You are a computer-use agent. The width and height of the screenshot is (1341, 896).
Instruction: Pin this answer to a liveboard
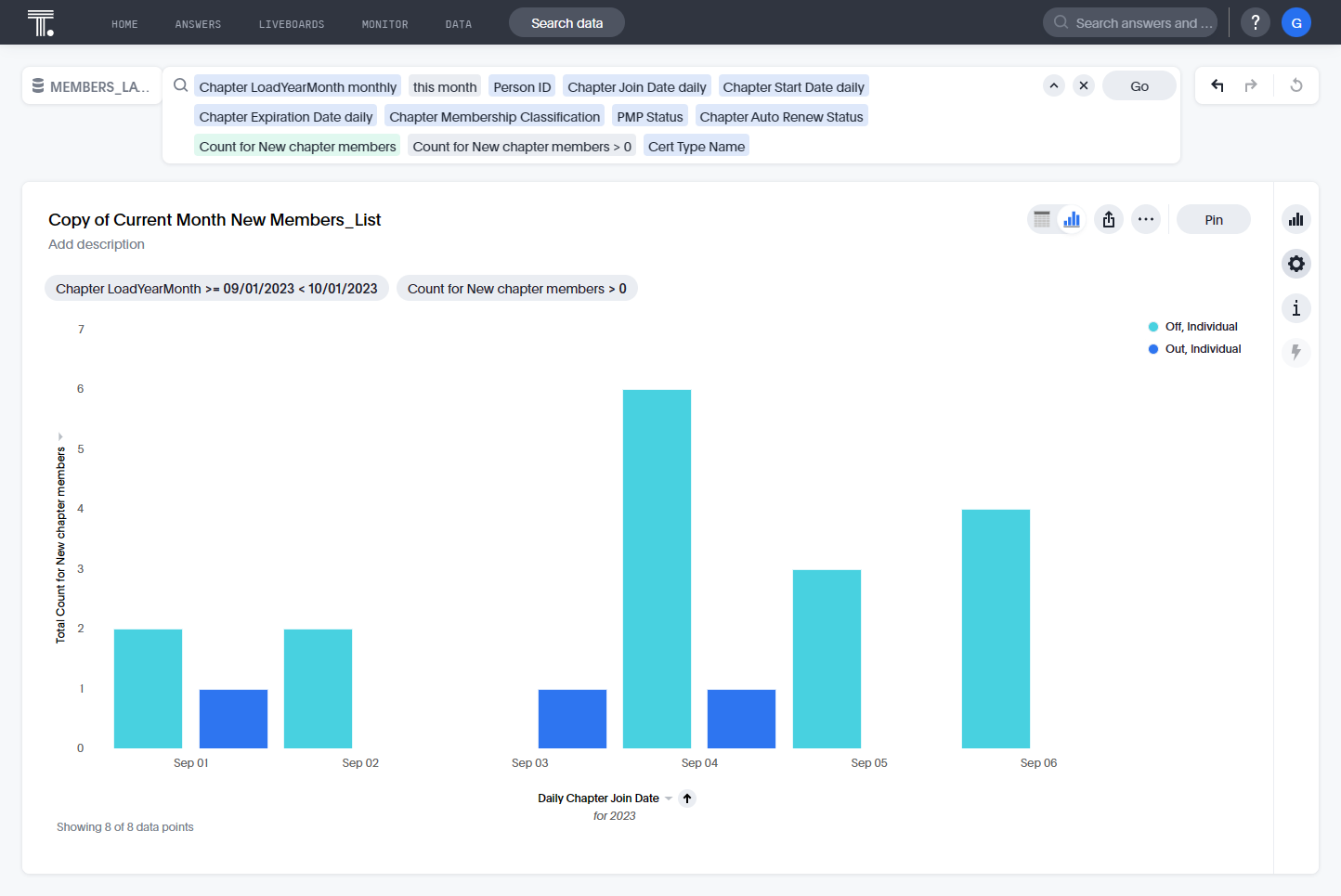point(1214,219)
